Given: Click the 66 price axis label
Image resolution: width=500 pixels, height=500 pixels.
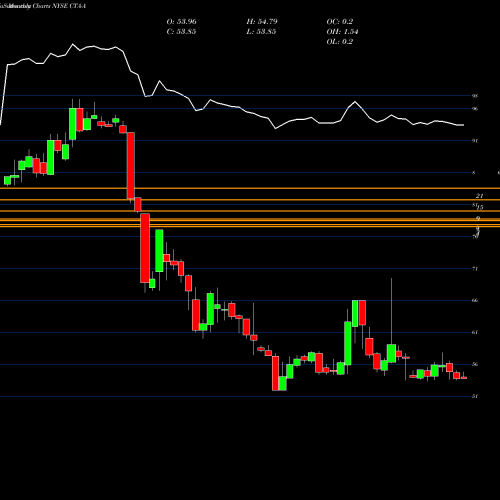Looking at the screenshot, I should [475, 300].
